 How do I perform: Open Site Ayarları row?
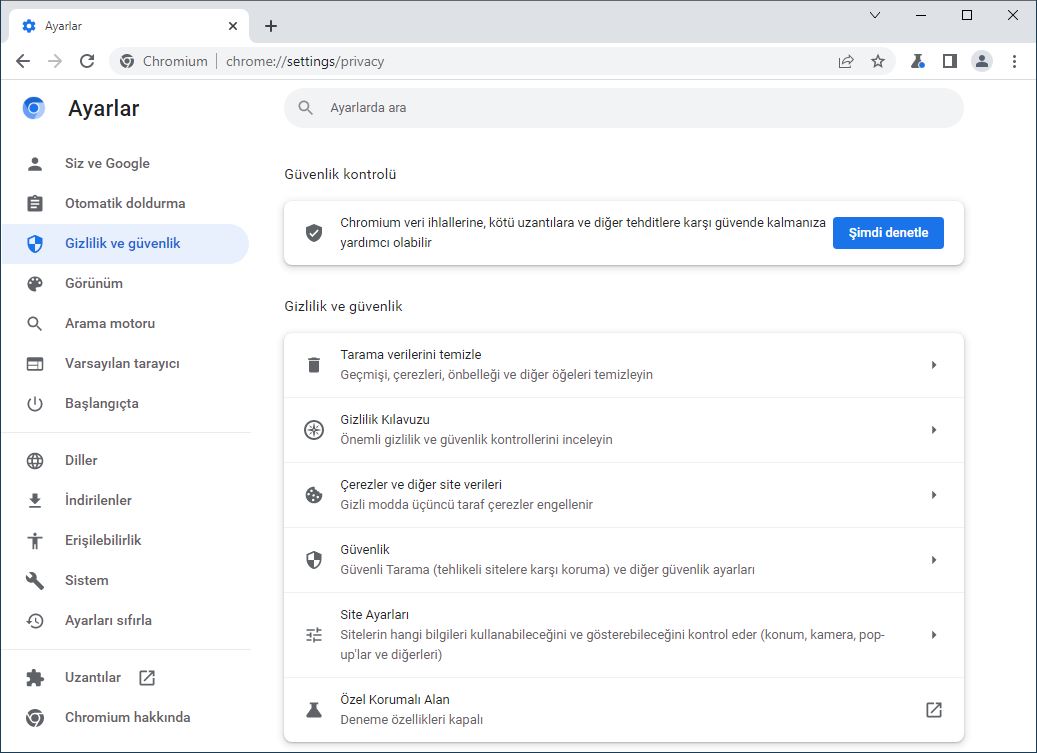[x=624, y=635]
